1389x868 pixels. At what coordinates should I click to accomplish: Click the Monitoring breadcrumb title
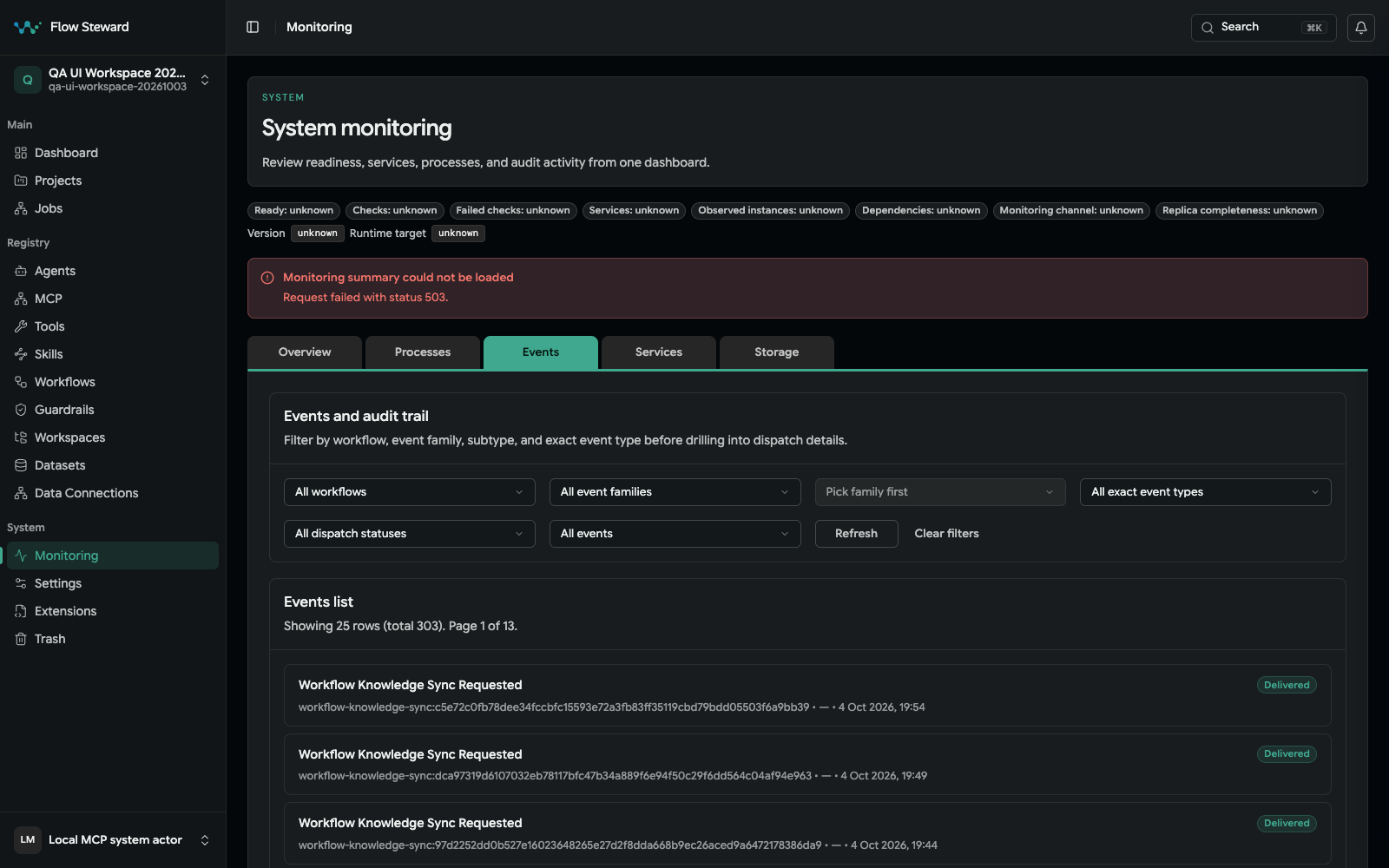click(x=319, y=27)
